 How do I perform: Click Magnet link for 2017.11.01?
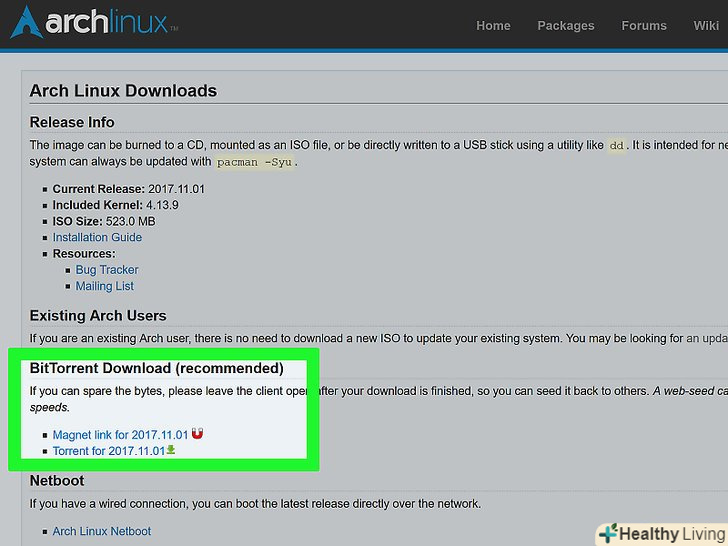pos(120,435)
